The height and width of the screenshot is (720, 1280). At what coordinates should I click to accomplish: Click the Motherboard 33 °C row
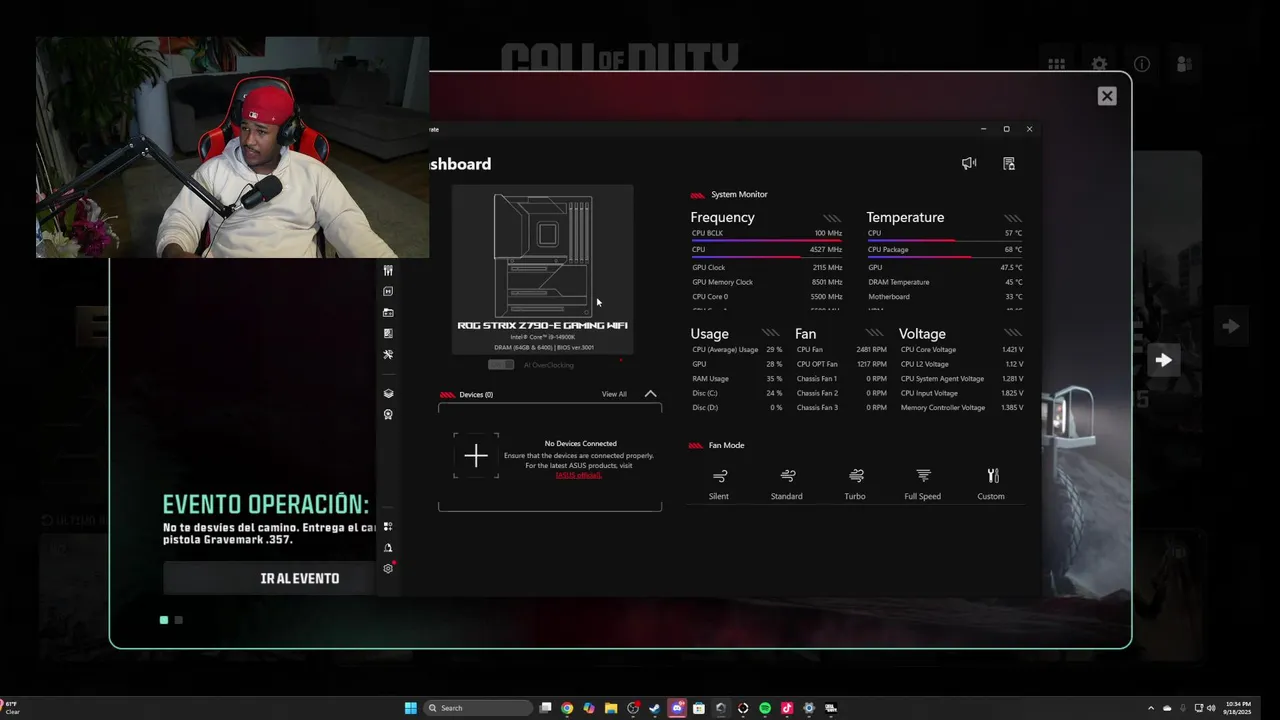(x=945, y=297)
